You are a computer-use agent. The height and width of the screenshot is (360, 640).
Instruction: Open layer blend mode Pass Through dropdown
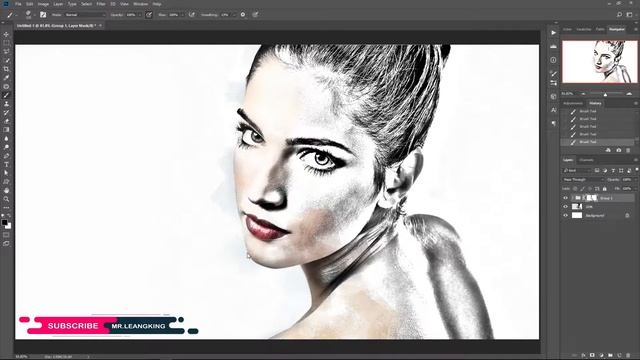583,180
